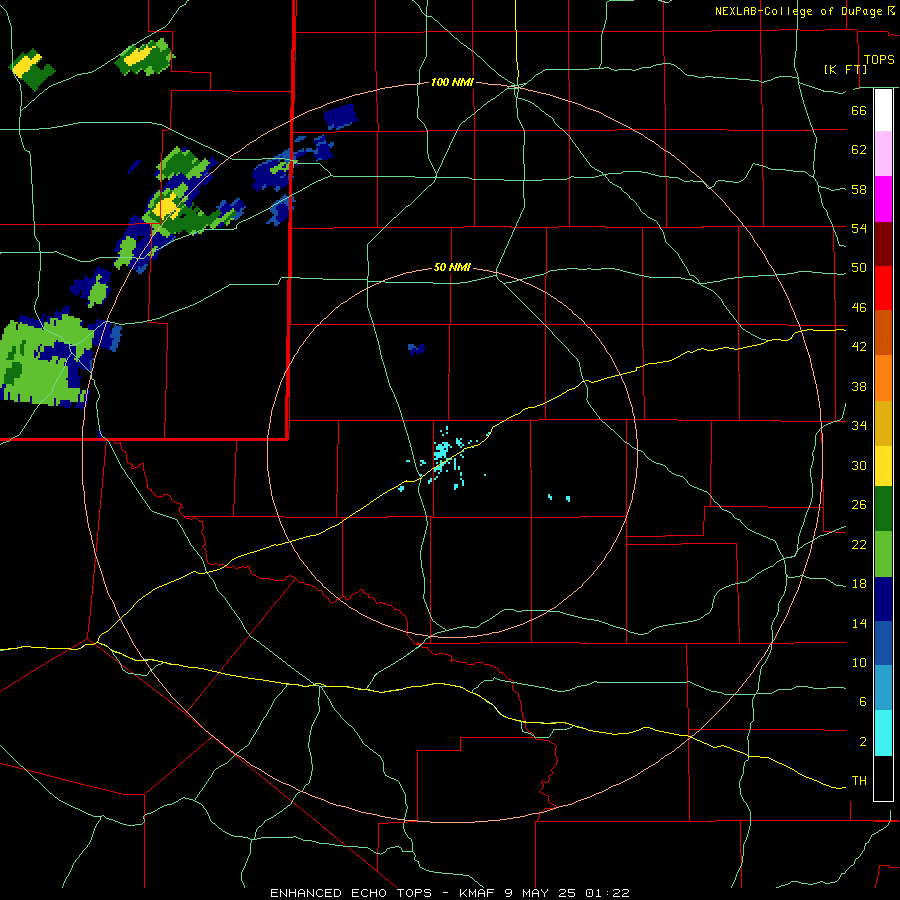Click the "34" legend value

pyautogui.click(x=859, y=426)
